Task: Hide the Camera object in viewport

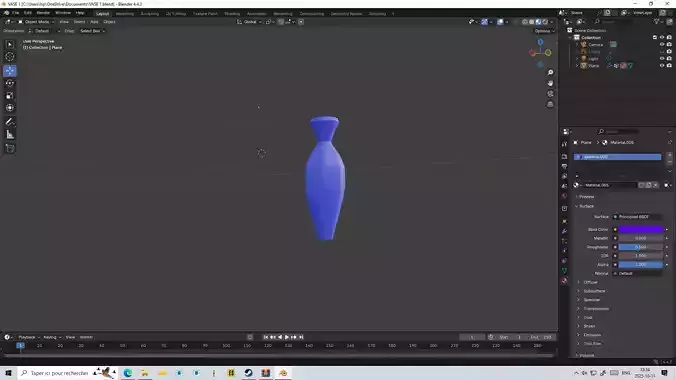Action: [662, 44]
